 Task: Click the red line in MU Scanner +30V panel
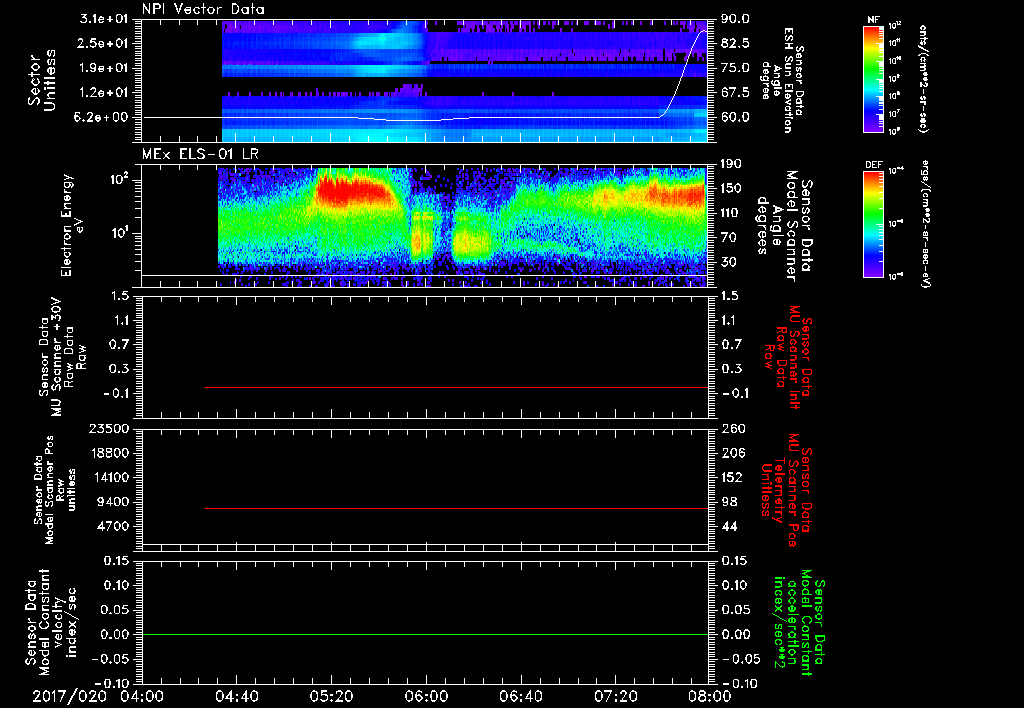tap(456, 387)
